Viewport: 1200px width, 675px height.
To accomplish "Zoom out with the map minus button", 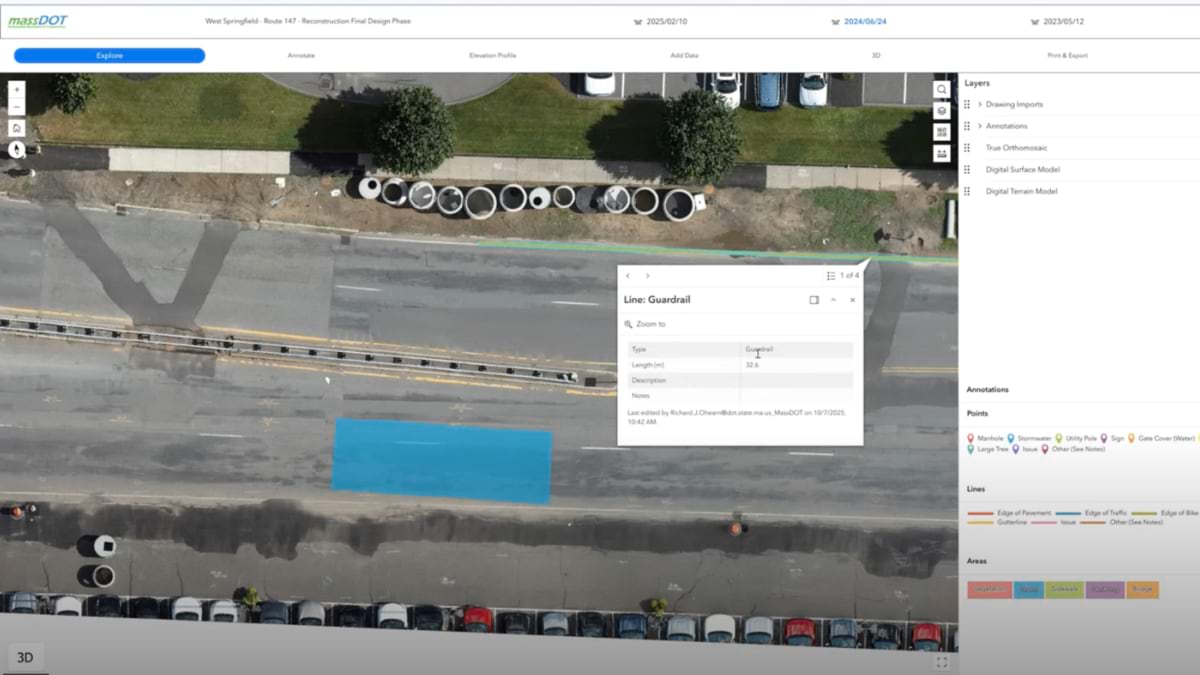I will (x=16, y=106).
